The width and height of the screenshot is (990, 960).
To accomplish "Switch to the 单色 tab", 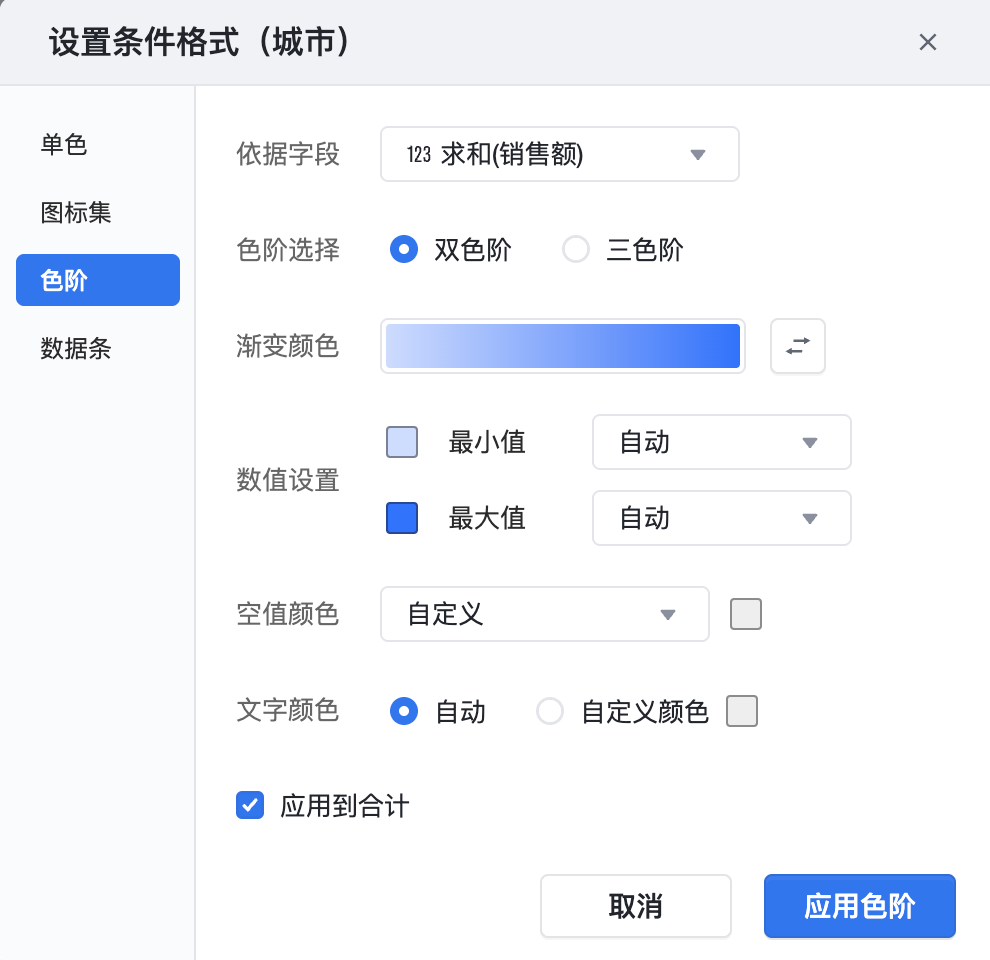I will click(x=64, y=145).
